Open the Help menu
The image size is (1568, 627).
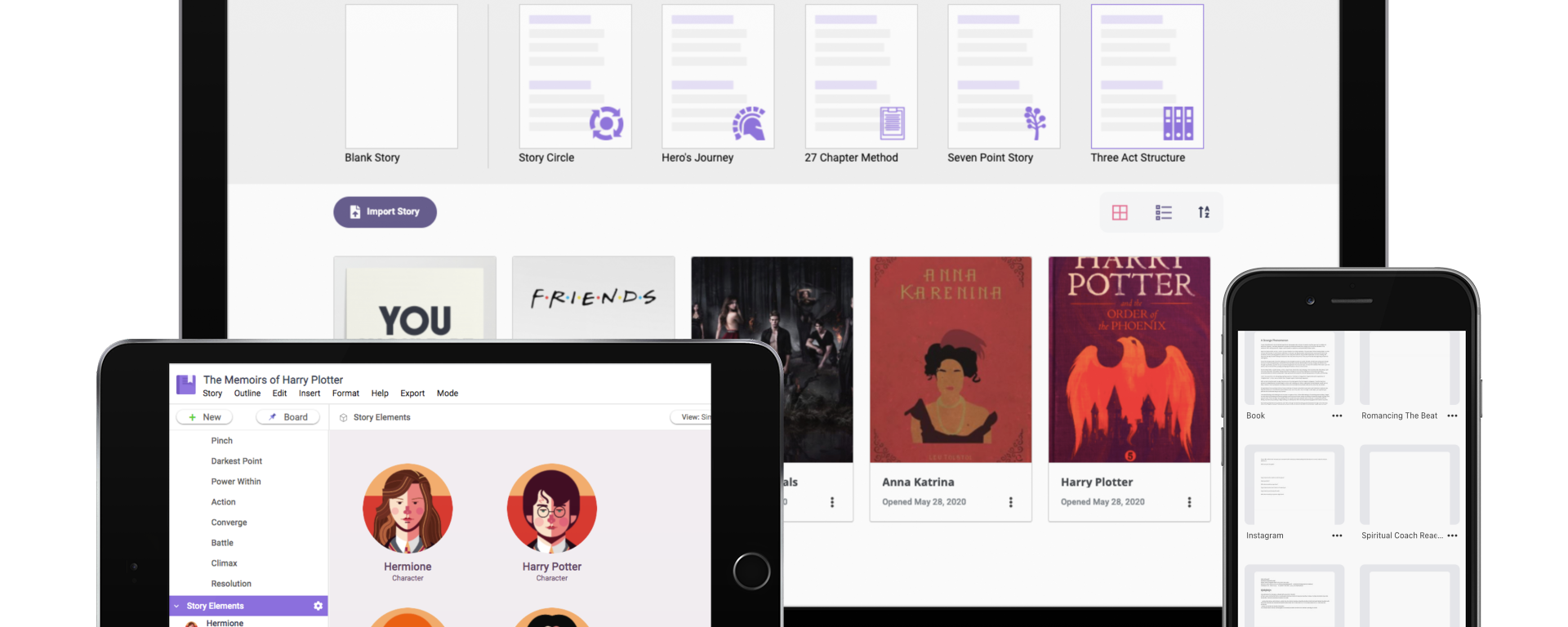coord(380,394)
